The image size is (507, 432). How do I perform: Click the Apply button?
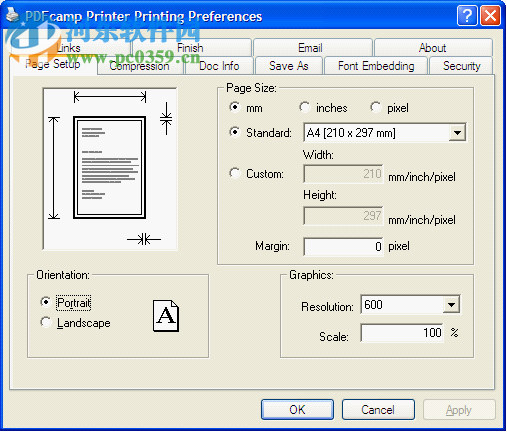pos(459,409)
